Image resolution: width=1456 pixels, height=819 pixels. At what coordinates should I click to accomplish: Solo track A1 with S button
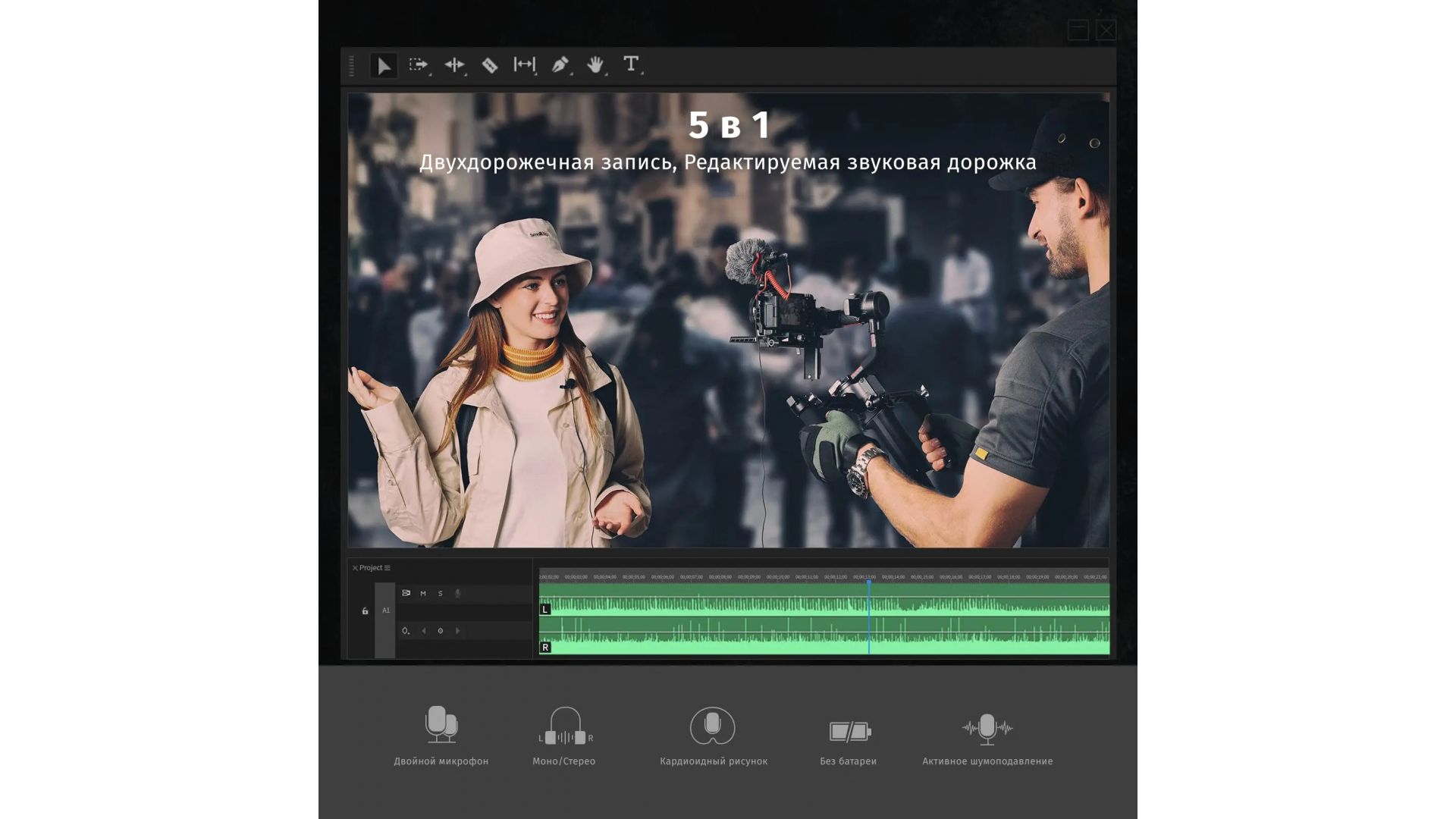(x=440, y=594)
